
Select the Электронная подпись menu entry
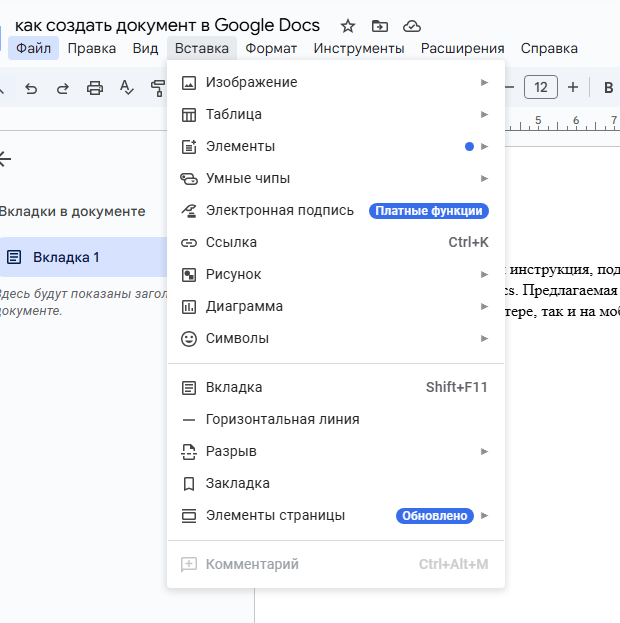pyautogui.click(x=336, y=211)
